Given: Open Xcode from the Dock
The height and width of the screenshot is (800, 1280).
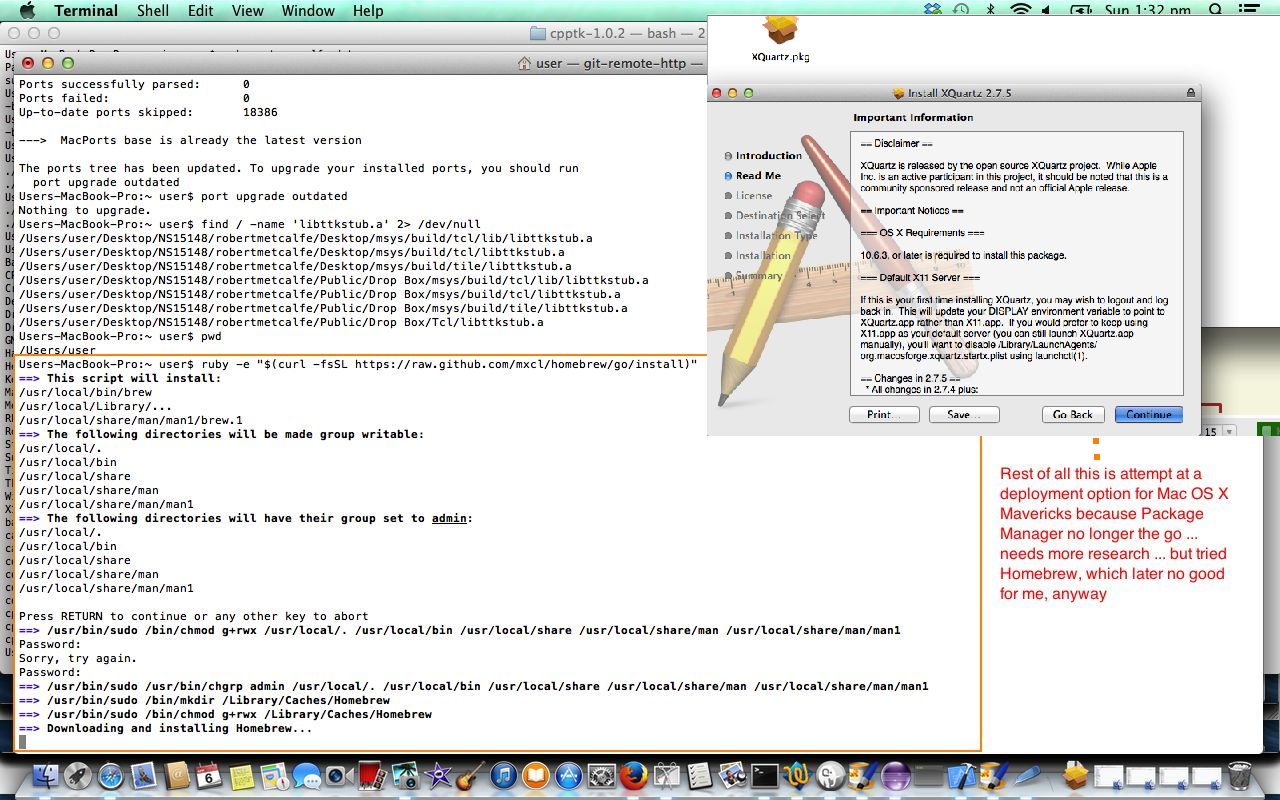Looking at the screenshot, I should pyautogui.click(x=961, y=775).
